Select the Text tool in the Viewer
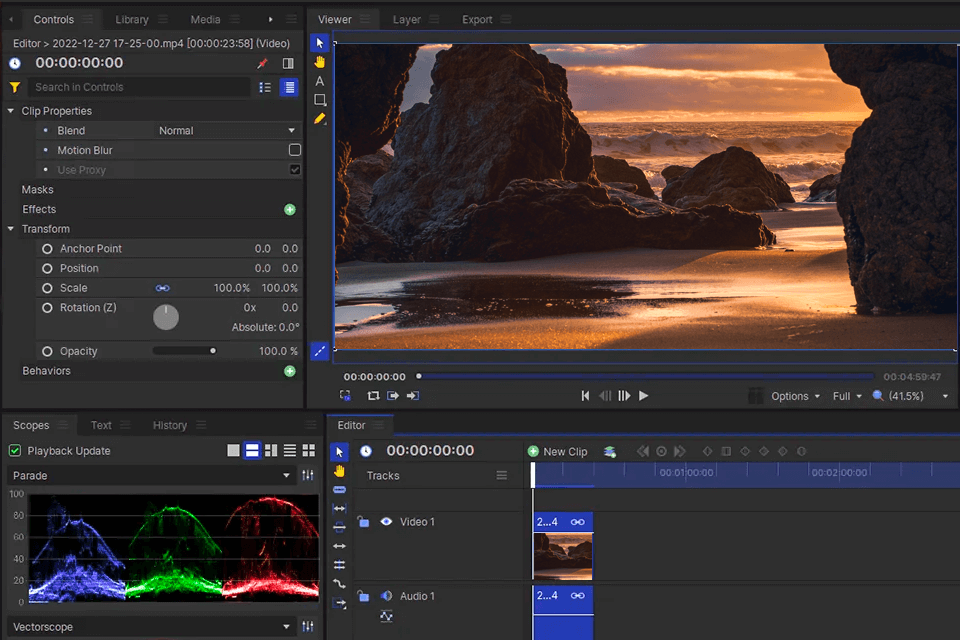This screenshot has height=640, width=960. pos(320,81)
